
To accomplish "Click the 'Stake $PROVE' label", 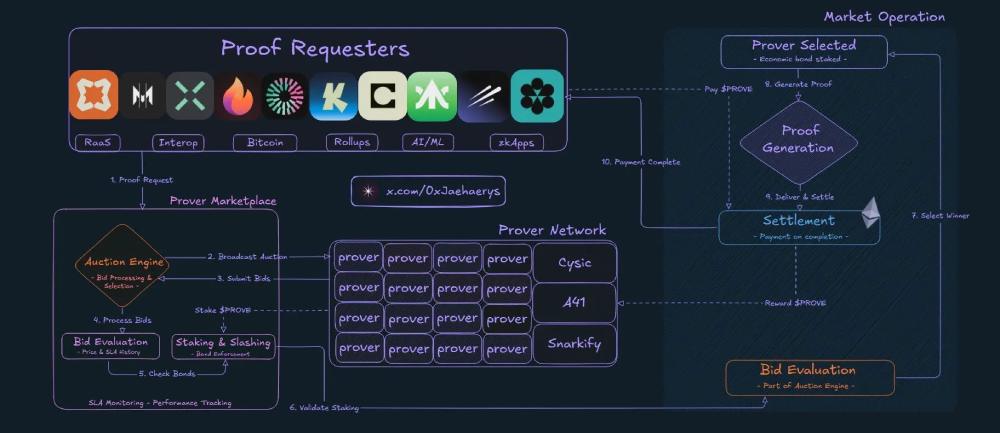I will pos(223,310).
